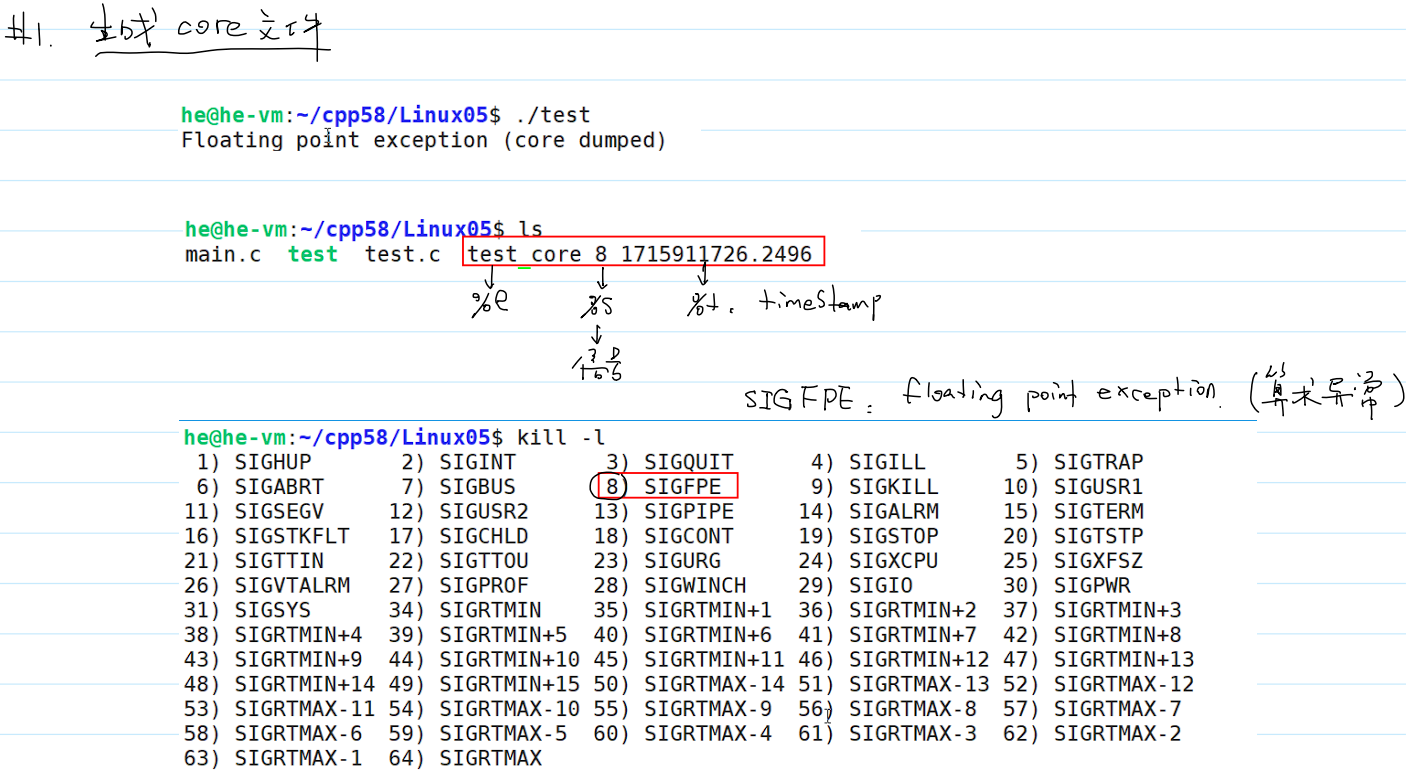
Task: Select final signal entry "SIGRTMAX" numbered 64
Action: point(491,758)
